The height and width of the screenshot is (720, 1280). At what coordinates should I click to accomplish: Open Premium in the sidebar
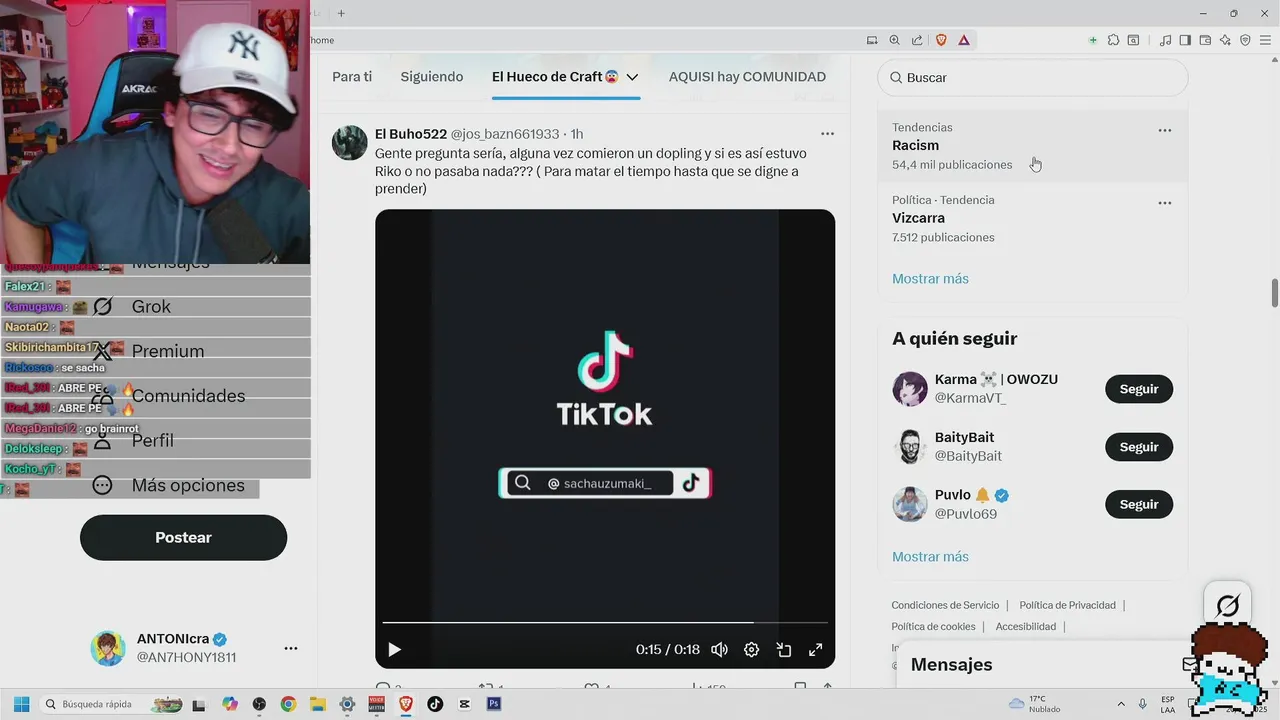coord(148,351)
